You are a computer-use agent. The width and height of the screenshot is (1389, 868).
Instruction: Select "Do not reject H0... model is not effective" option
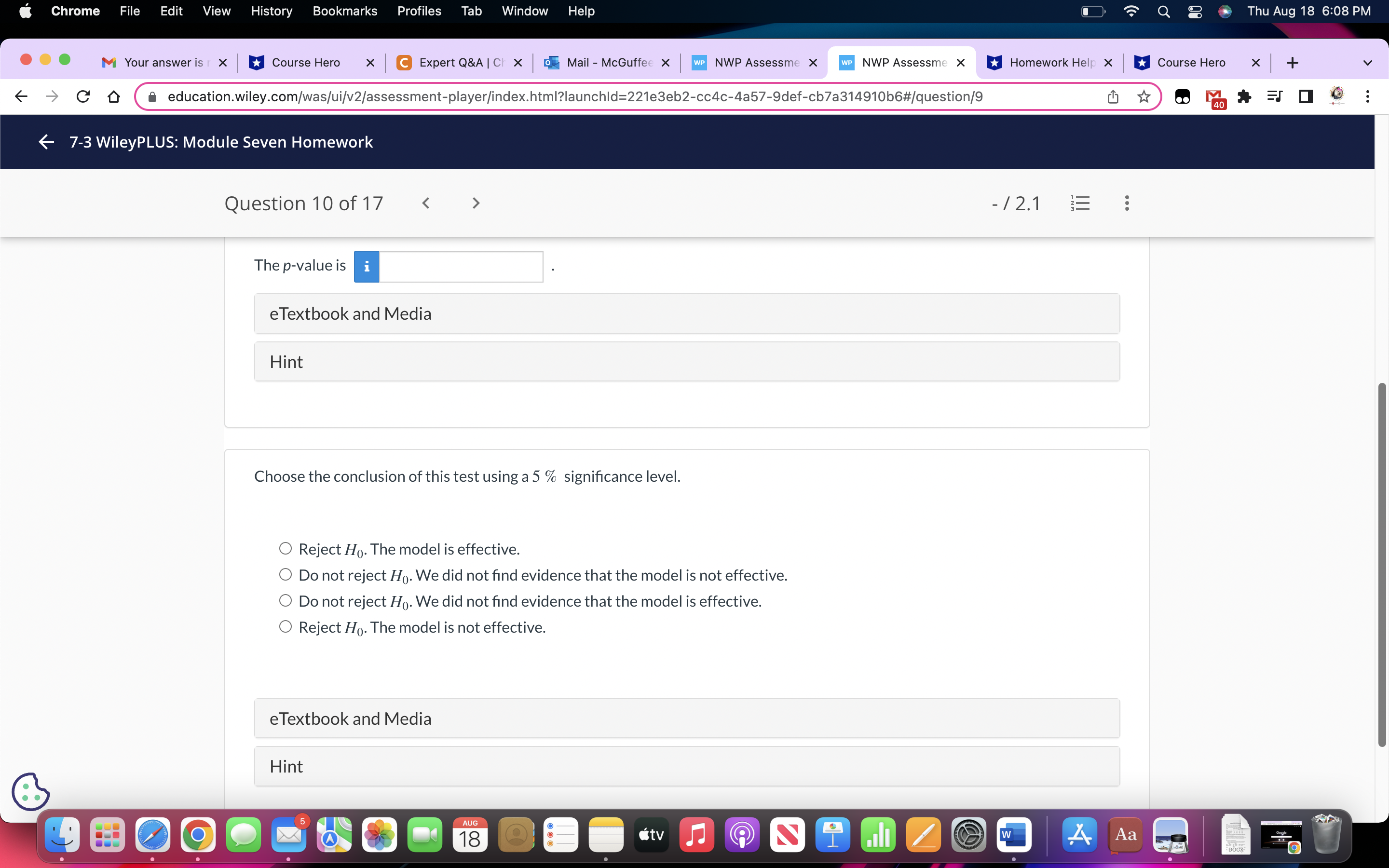click(285, 575)
